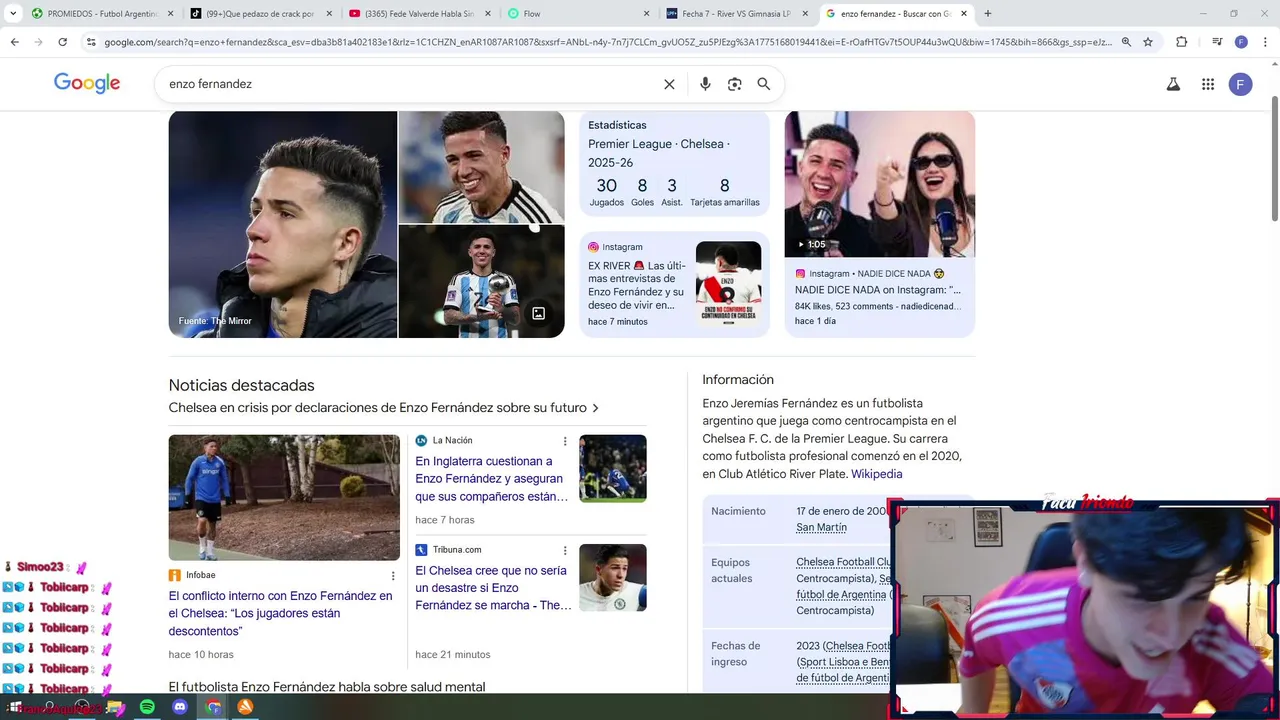Open the Google account avatar menu

[1240, 84]
